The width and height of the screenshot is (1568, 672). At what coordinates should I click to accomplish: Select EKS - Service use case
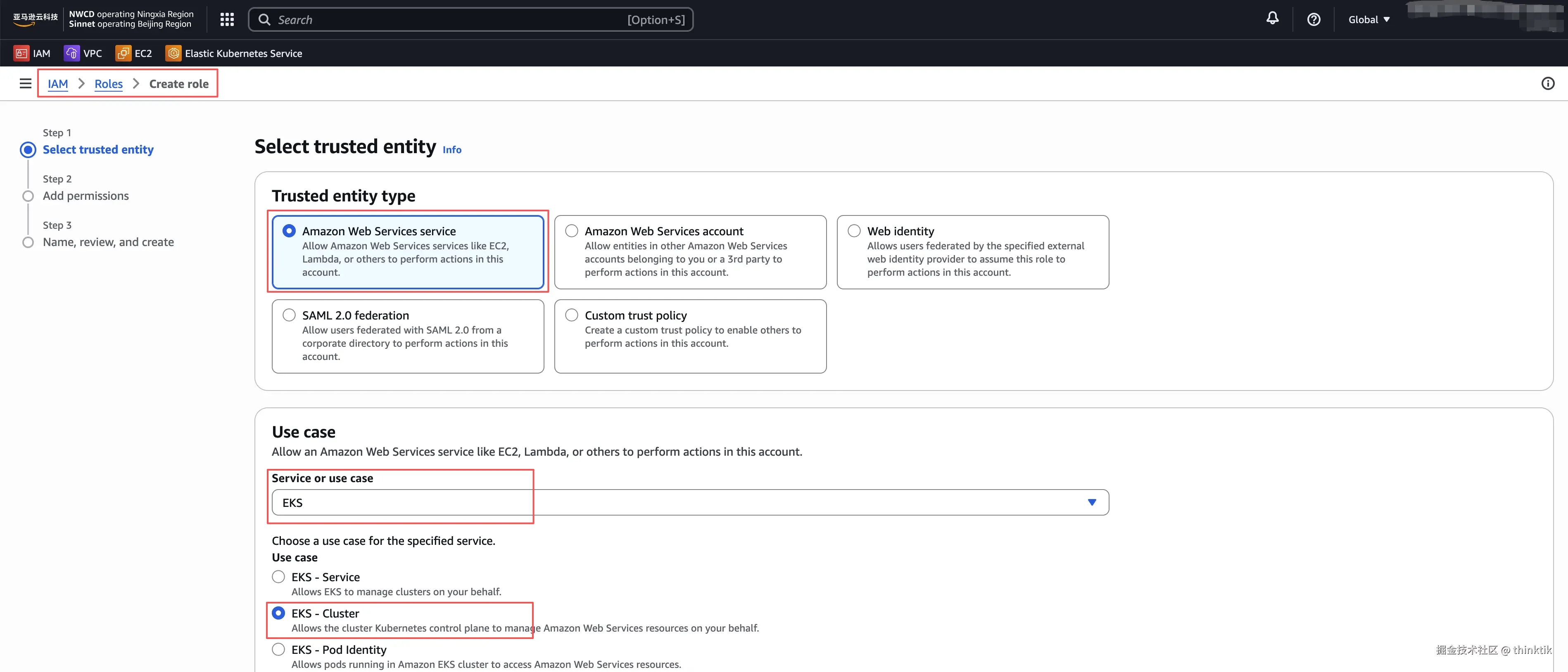pos(278,577)
